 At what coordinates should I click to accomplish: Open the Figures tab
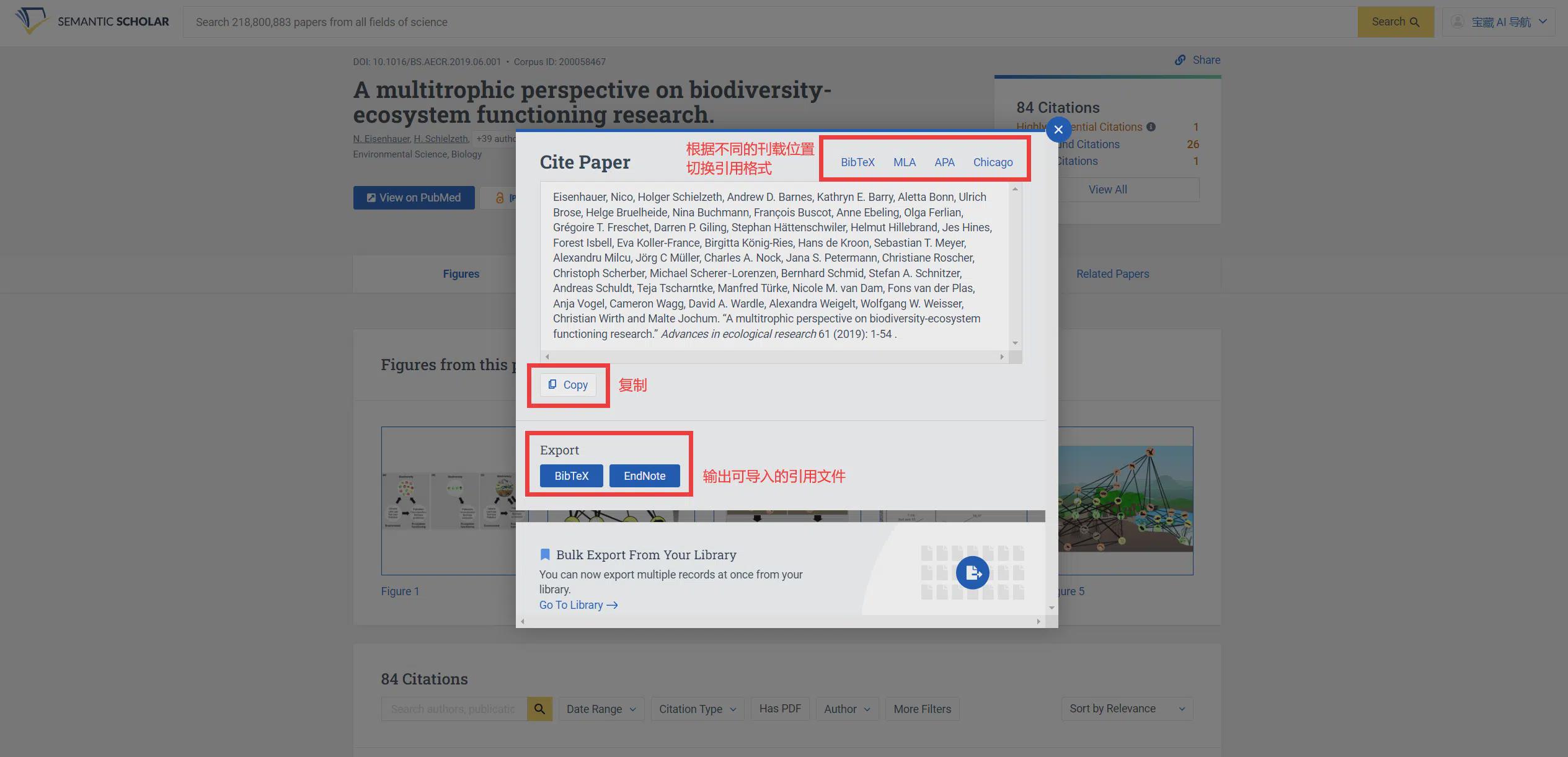pyautogui.click(x=461, y=274)
